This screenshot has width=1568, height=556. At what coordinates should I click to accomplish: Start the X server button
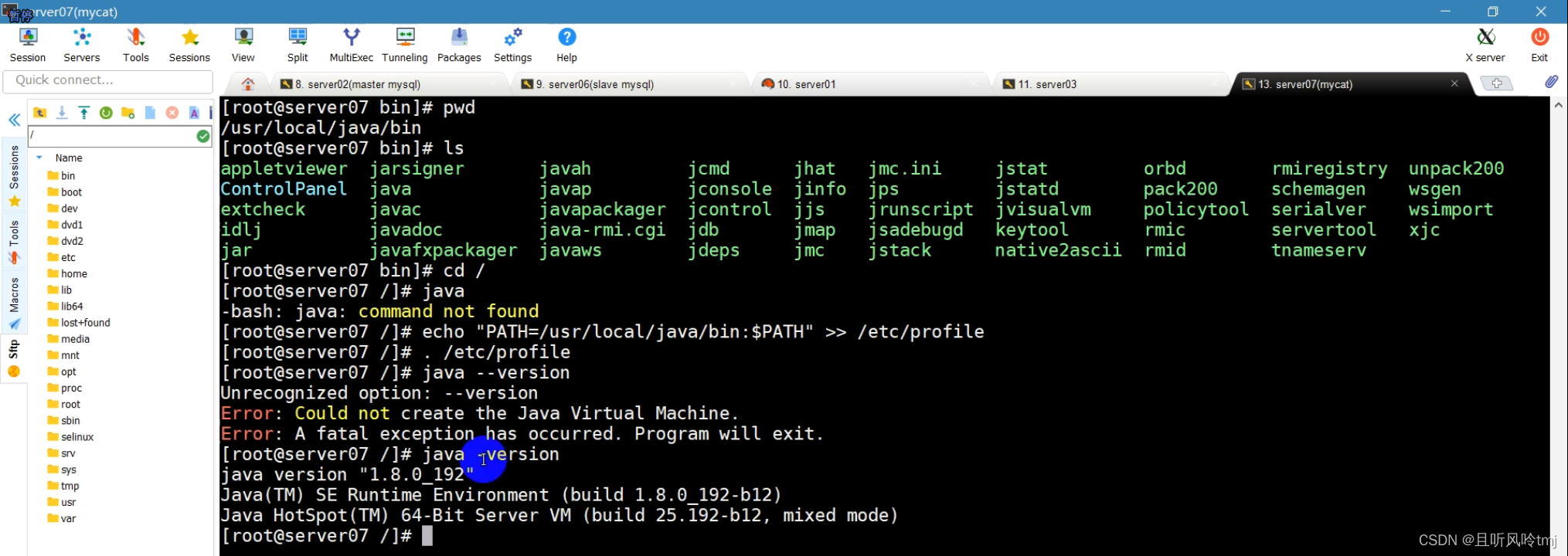[x=1485, y=45]
